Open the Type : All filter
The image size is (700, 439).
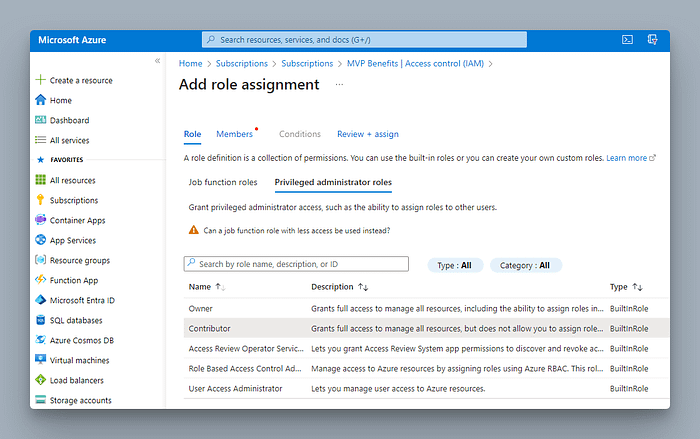[454, 265]
